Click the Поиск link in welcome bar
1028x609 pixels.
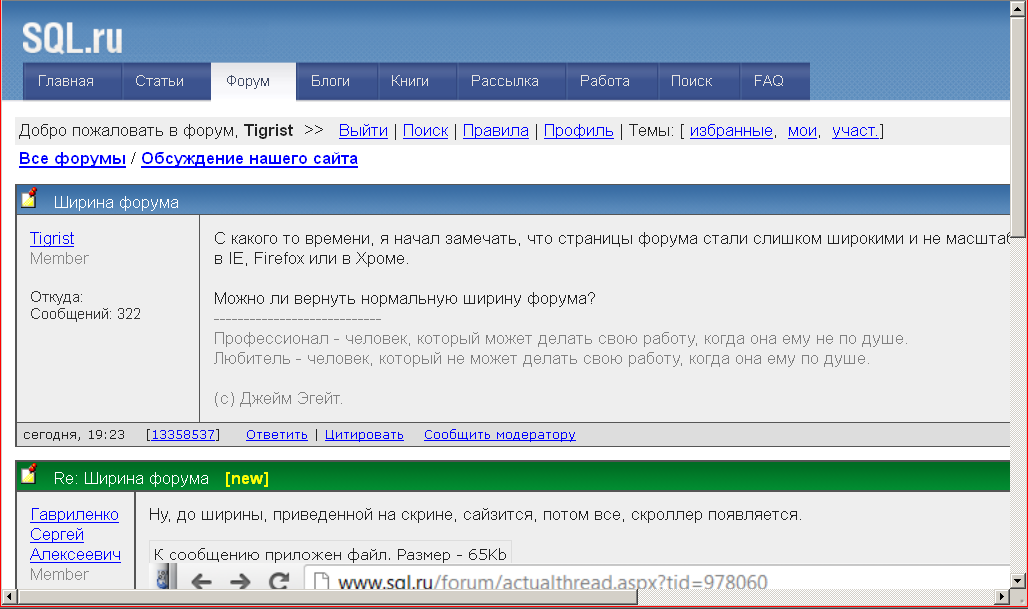pos(425,131)
